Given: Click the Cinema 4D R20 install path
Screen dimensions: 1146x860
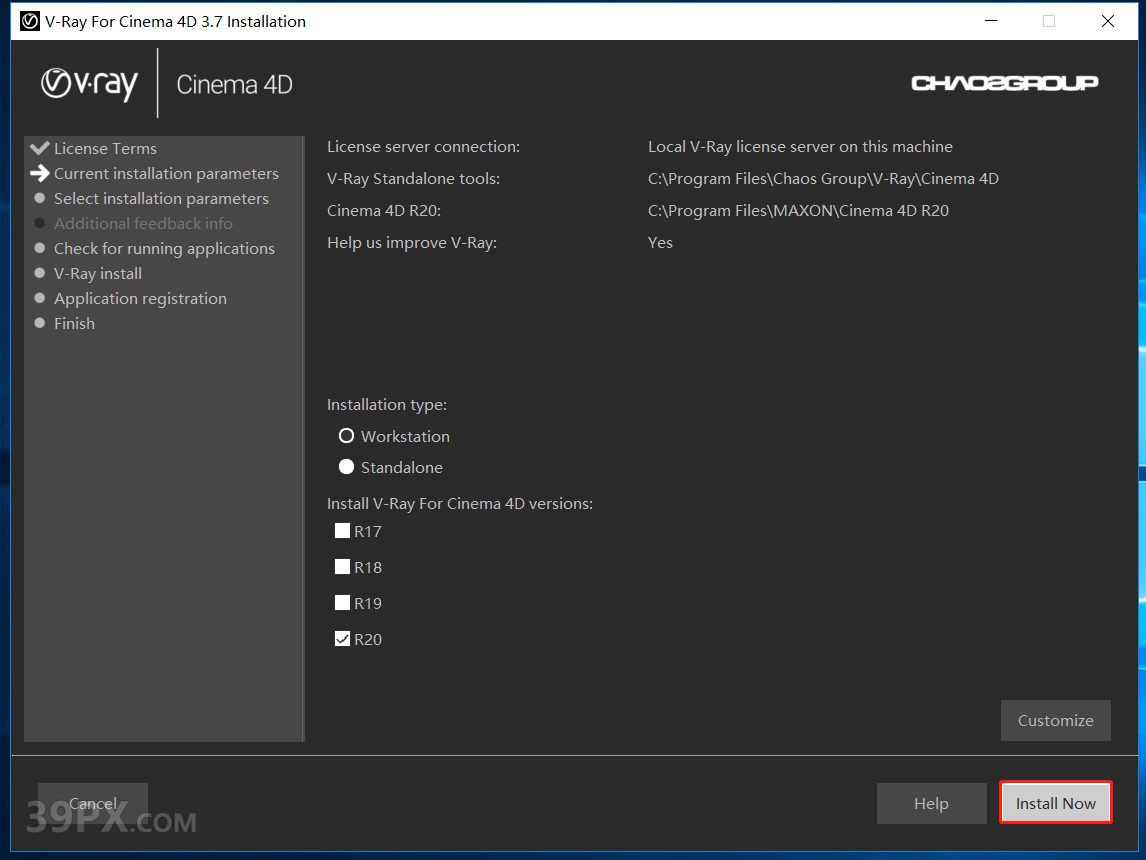Looking at the screenshot, I should click(x=798, y=210).
